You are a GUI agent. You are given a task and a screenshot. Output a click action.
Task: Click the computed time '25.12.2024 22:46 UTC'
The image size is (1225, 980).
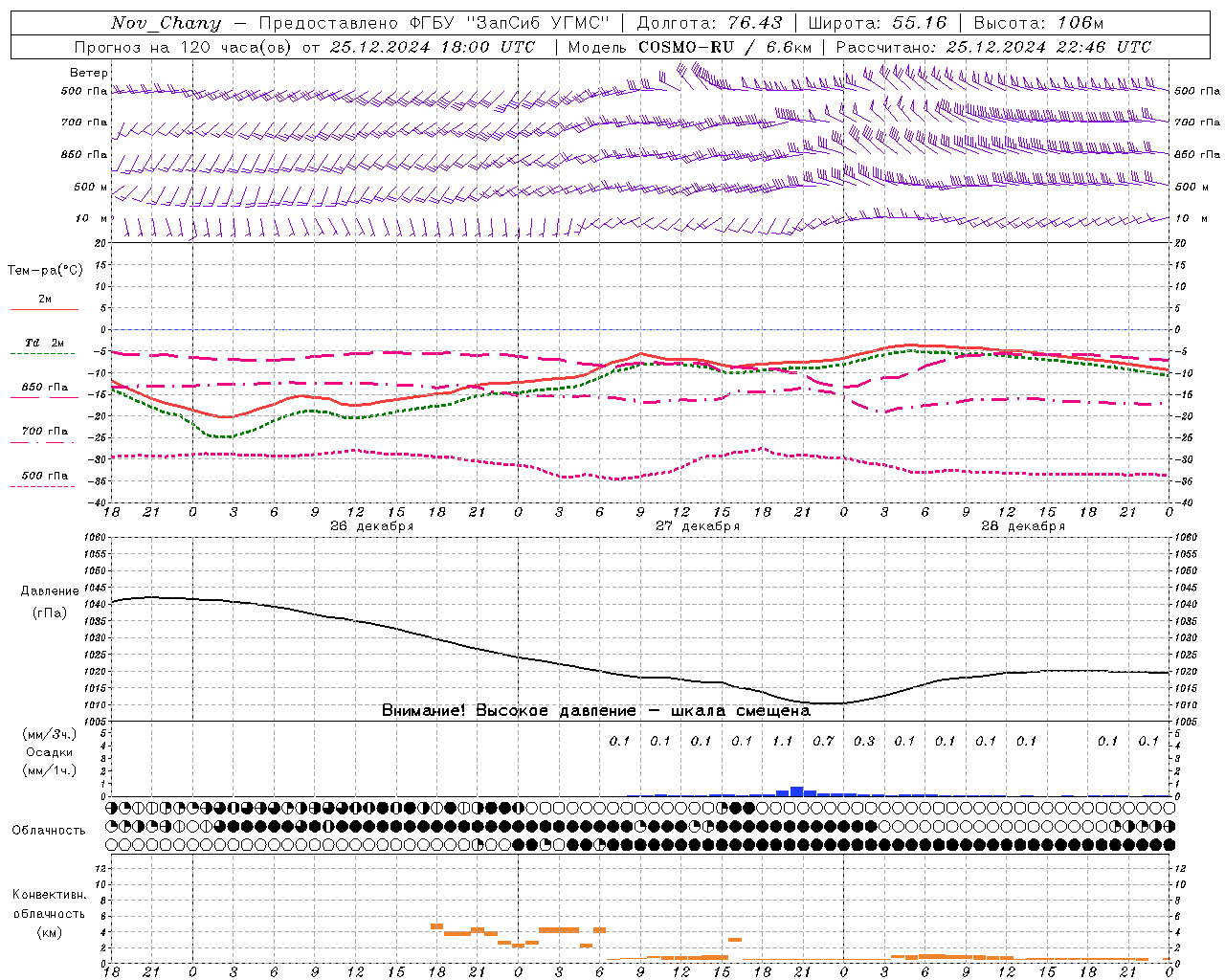(1048, 47)
